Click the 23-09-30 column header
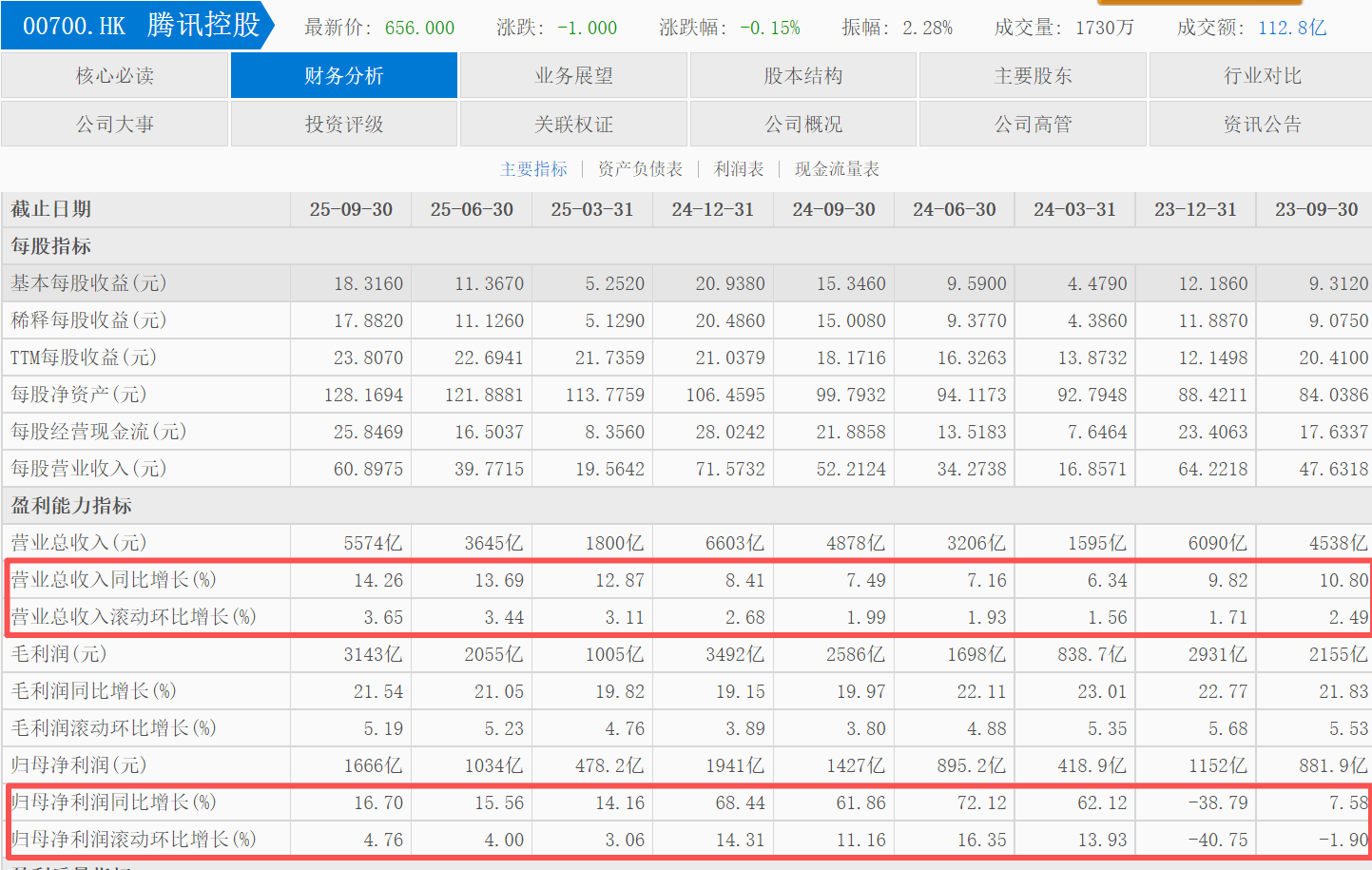This screenshot has width=1372, height=870. tap(1316, 209)
